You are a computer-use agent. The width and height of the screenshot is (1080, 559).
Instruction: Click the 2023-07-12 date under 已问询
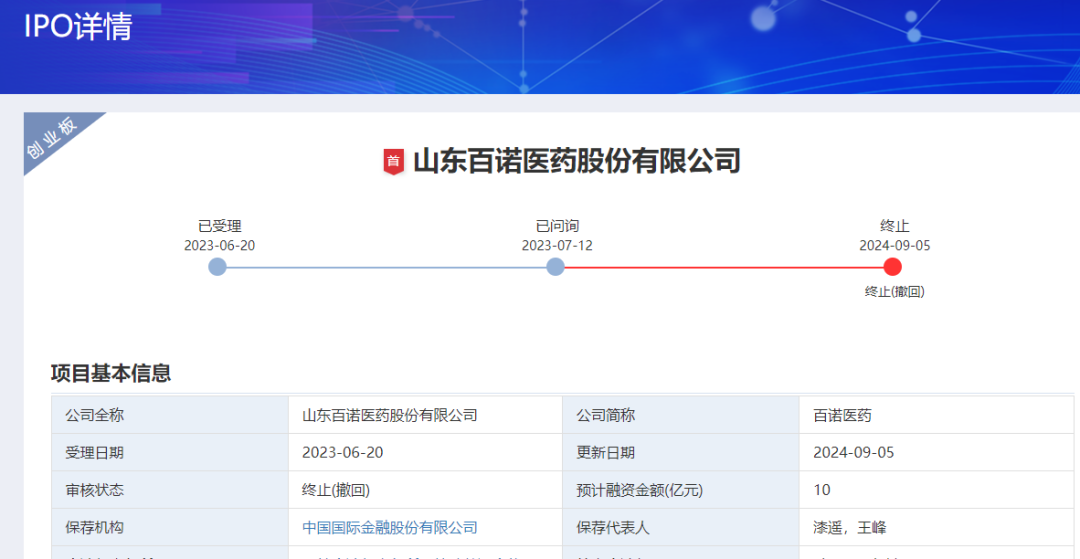point(557,246)
